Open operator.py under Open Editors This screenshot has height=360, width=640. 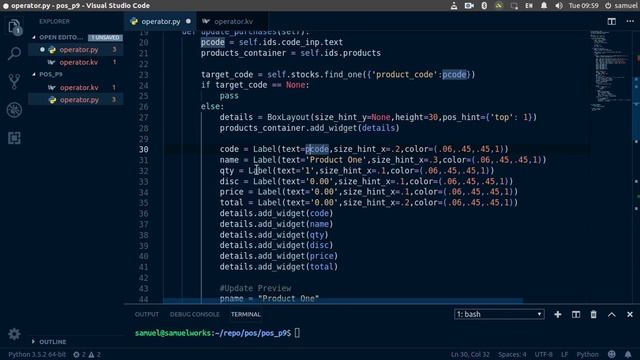[x=79, y=50]
